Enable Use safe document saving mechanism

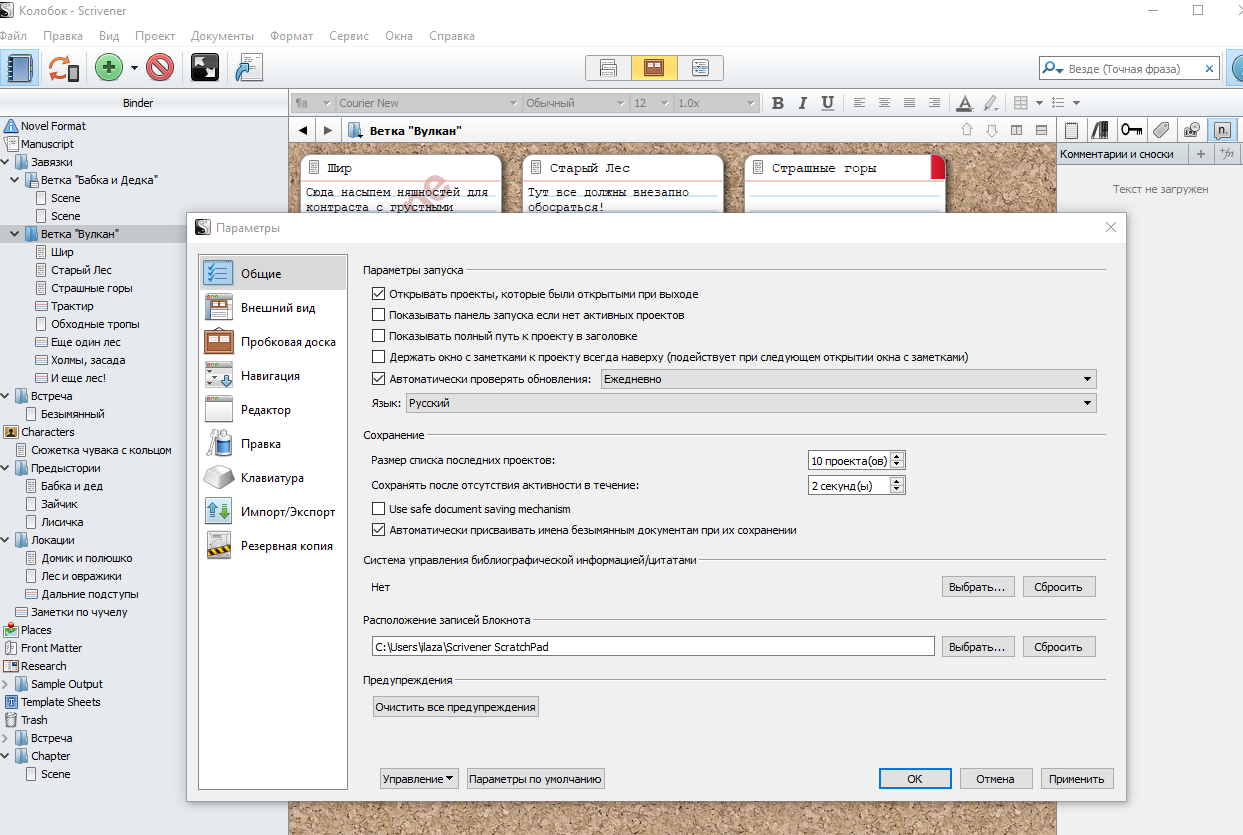[x=378, y=509]
